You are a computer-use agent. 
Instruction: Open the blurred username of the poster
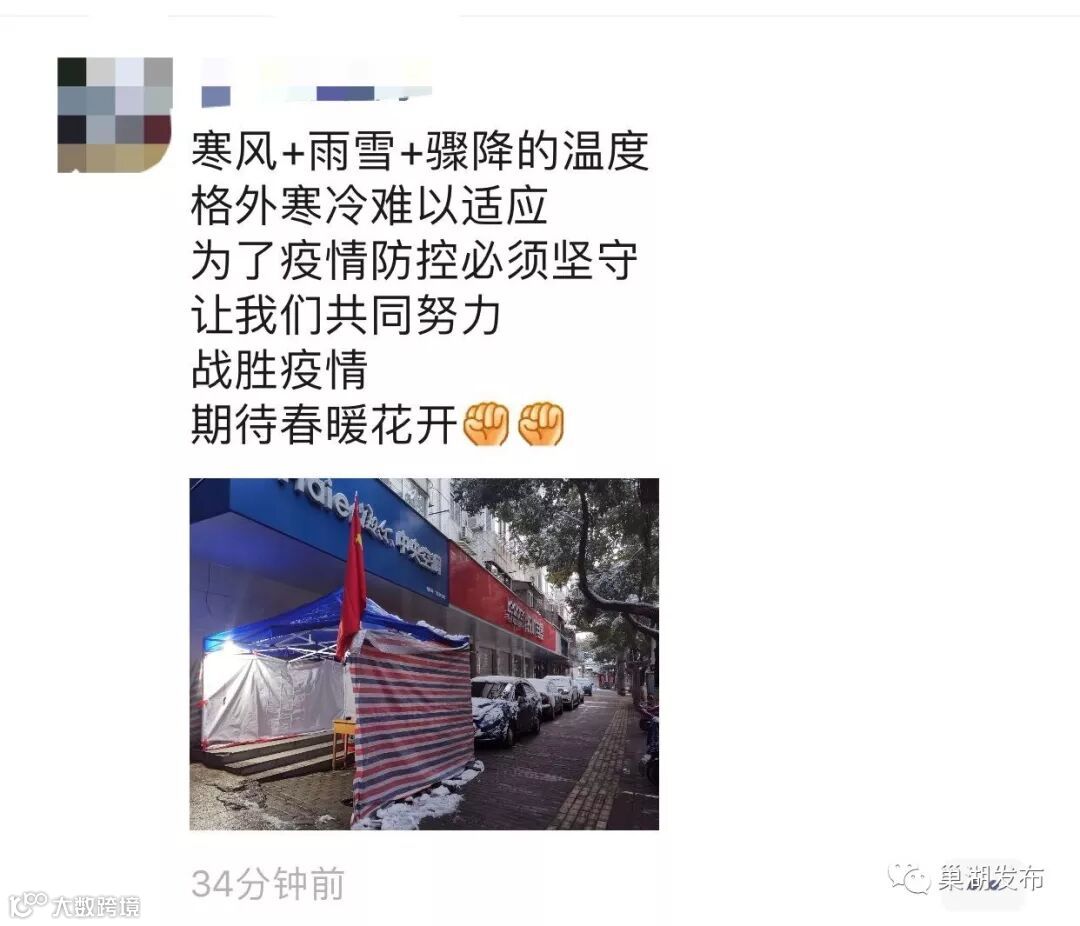316,83
